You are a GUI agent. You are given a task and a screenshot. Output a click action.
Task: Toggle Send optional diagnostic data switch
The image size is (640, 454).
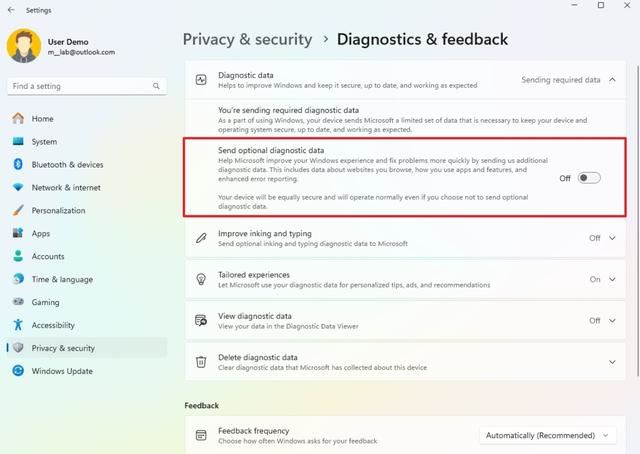pyautogui.click(x=589, y=178)
